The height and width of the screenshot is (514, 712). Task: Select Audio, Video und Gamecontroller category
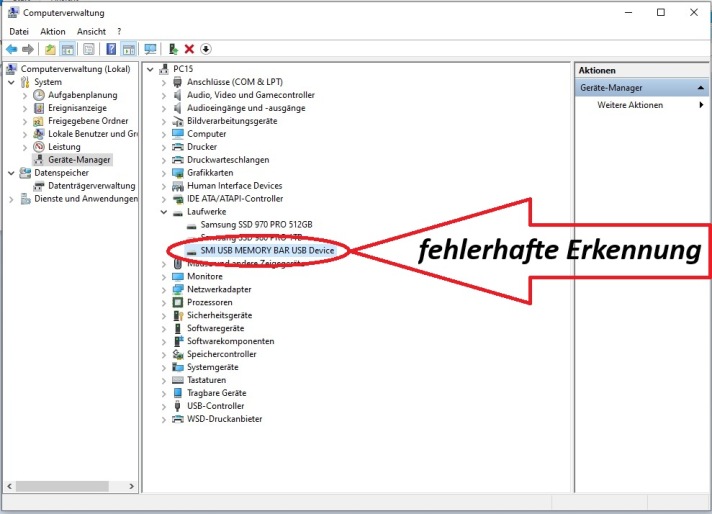[251, 95]
